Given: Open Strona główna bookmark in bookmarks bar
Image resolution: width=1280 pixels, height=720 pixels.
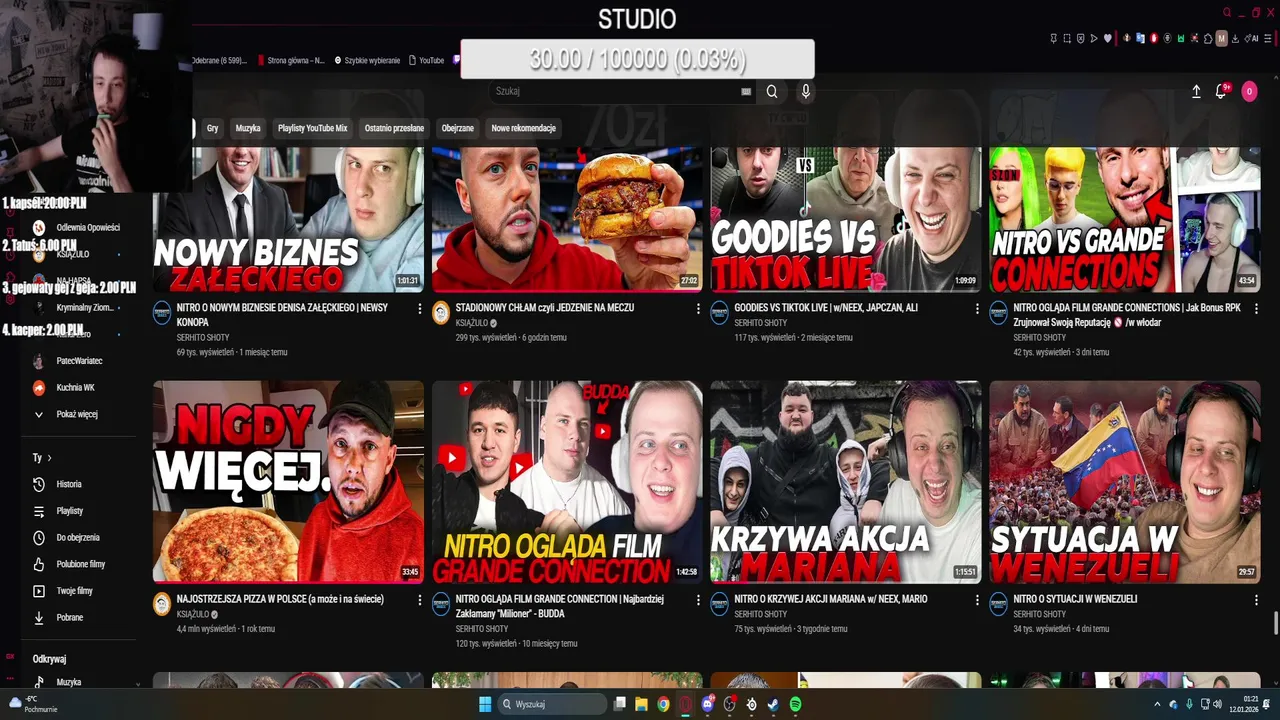Looking at the screenshot, I should tap(290, 60).
